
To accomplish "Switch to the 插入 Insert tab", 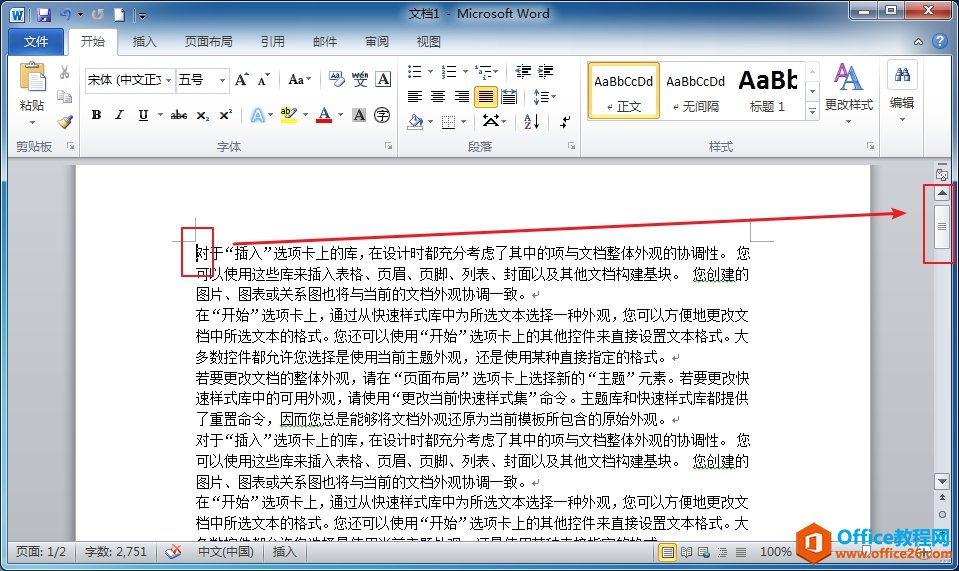I will (x=144, y=42).
